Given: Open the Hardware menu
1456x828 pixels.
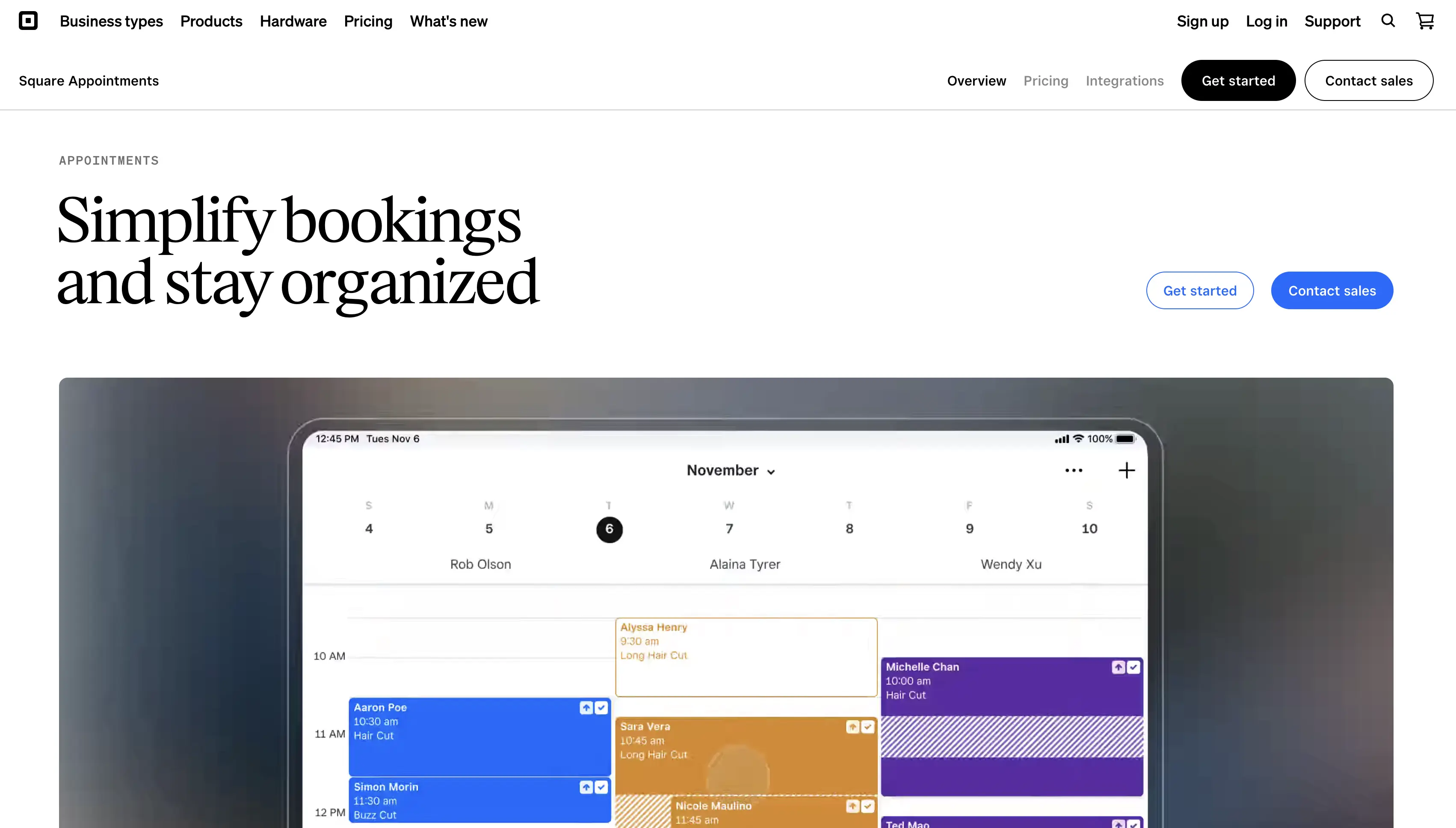Looking at the screenshot, I should click(293, 21).
